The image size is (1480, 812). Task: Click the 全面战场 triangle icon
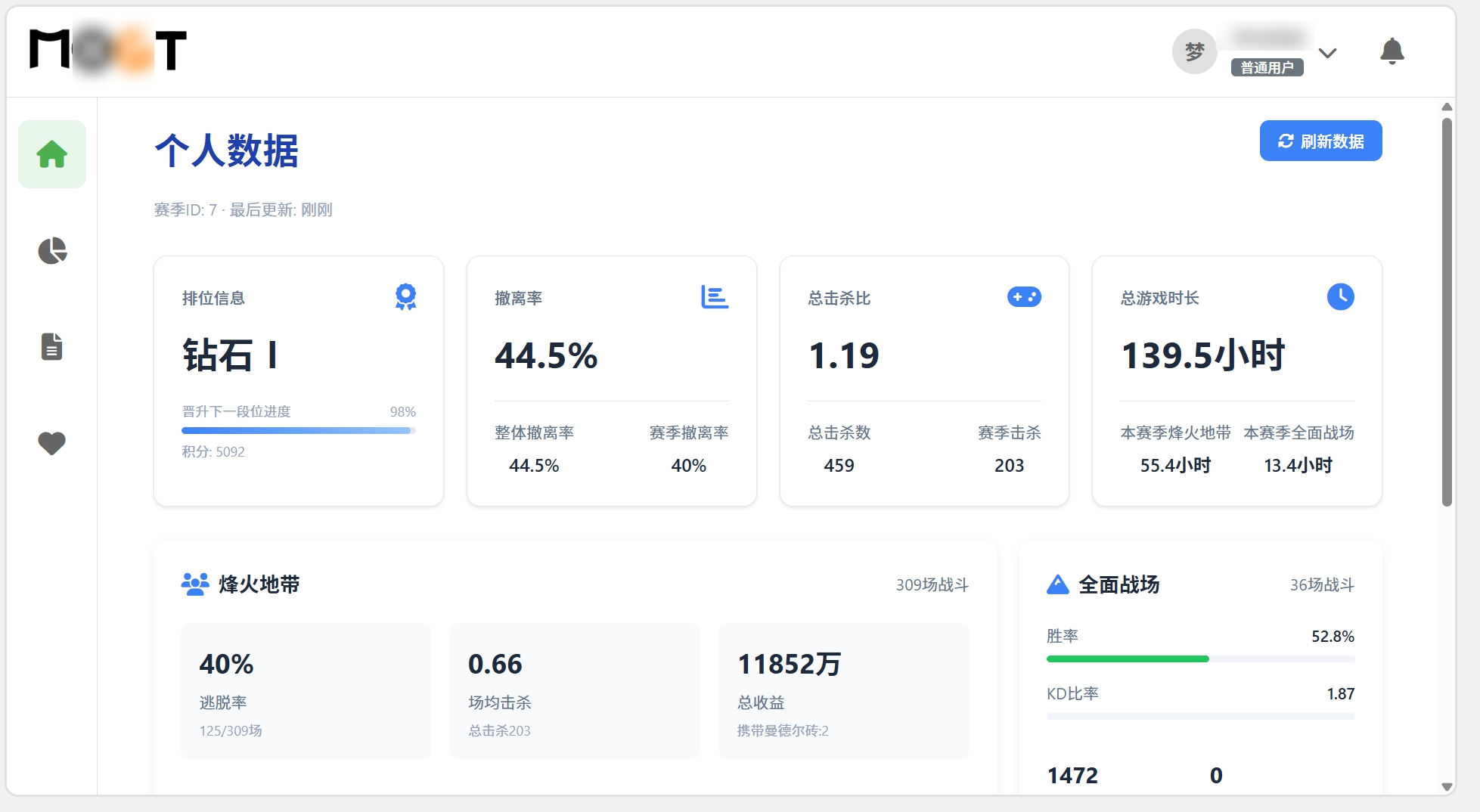click(x=1057, y=584)
